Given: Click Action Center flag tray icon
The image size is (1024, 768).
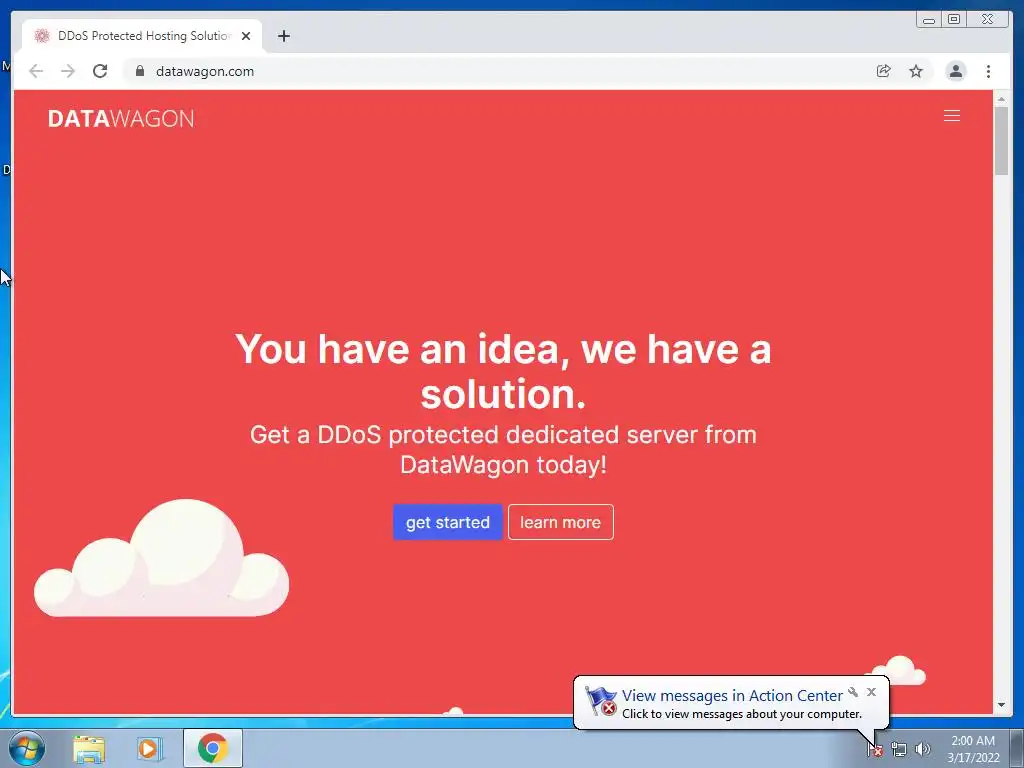Looking at the screenshot, I should point(875,750).
